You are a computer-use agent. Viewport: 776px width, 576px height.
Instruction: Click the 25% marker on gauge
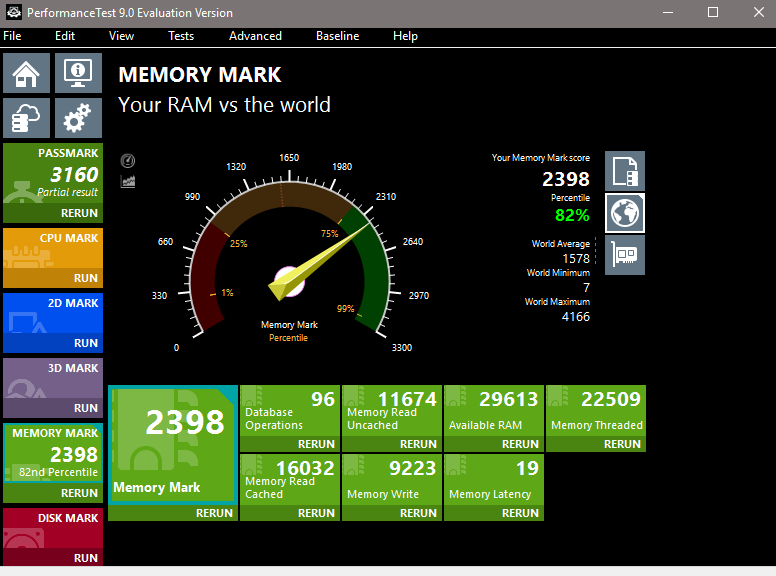click(239, 243)
